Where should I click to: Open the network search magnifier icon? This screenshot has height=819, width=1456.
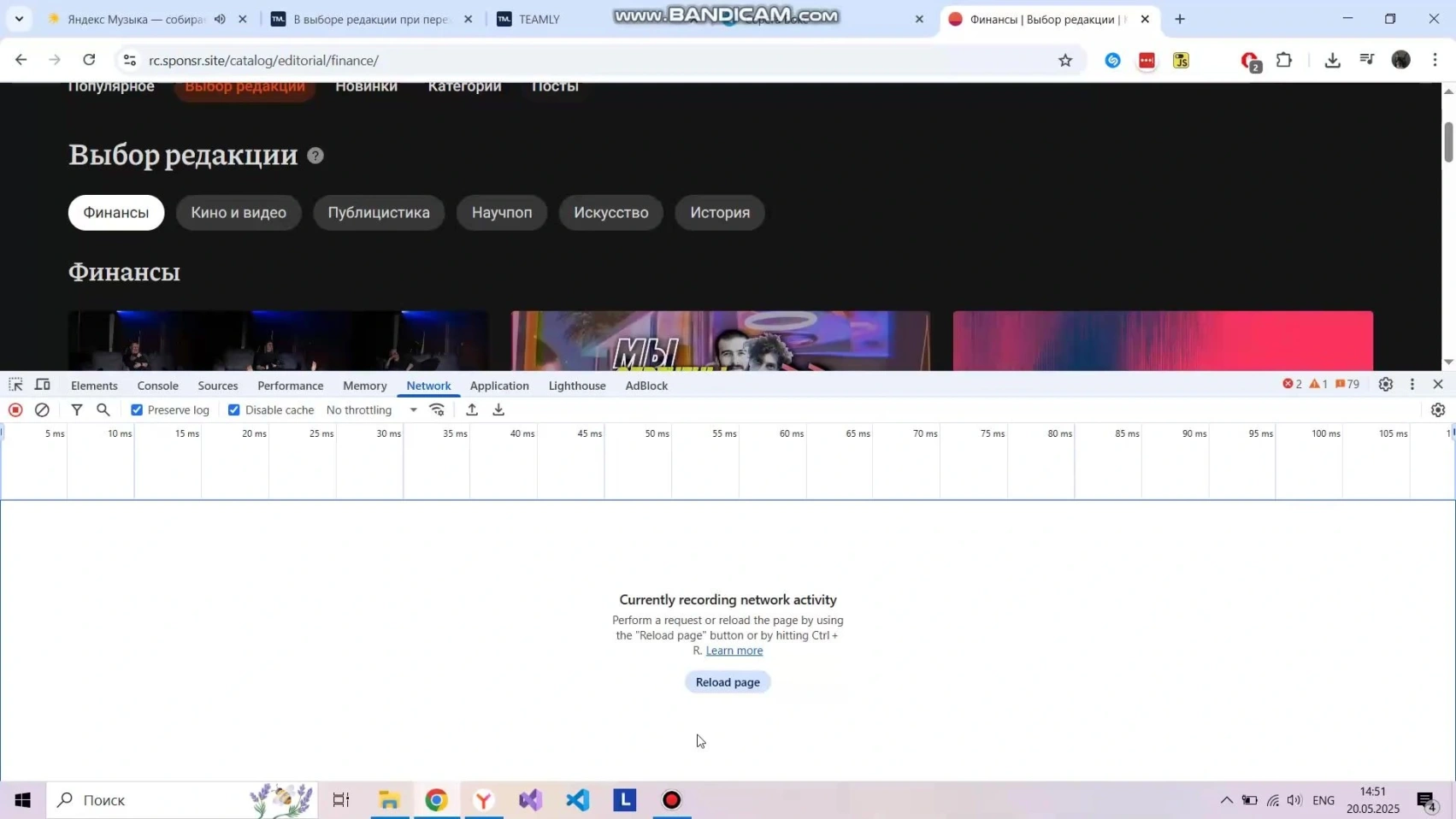tap(103, 410)
